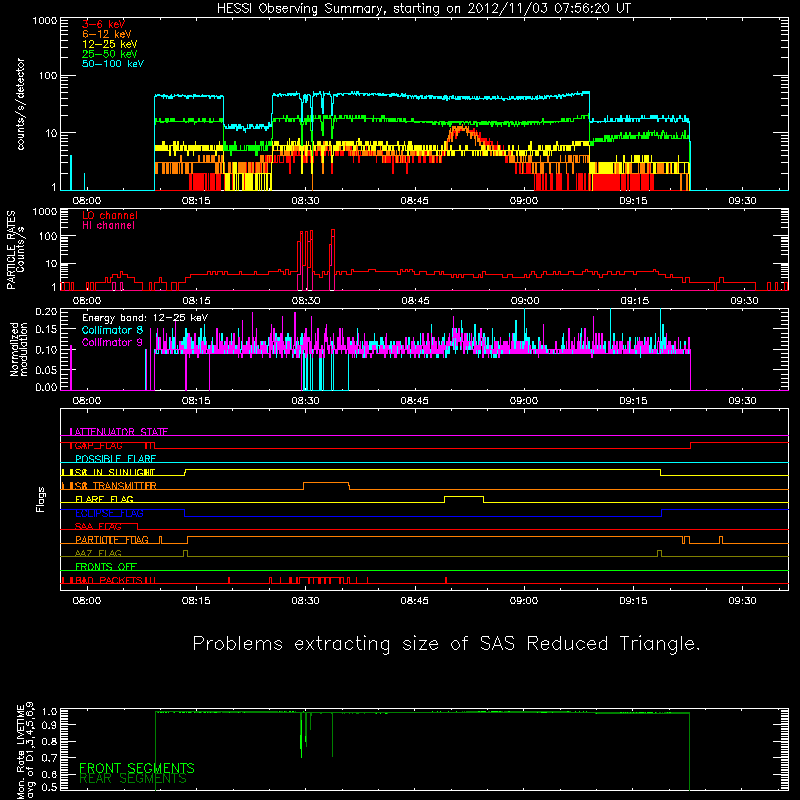Screen dimensions: 800x800
Task: Click the LO channel legend label
Action: 110,215
